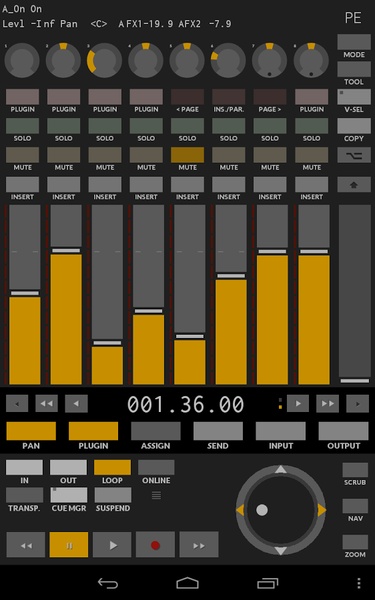Tap channel 7 INSERT button
The width and height of the screenshot is (375, 600).
pos(270,184)
